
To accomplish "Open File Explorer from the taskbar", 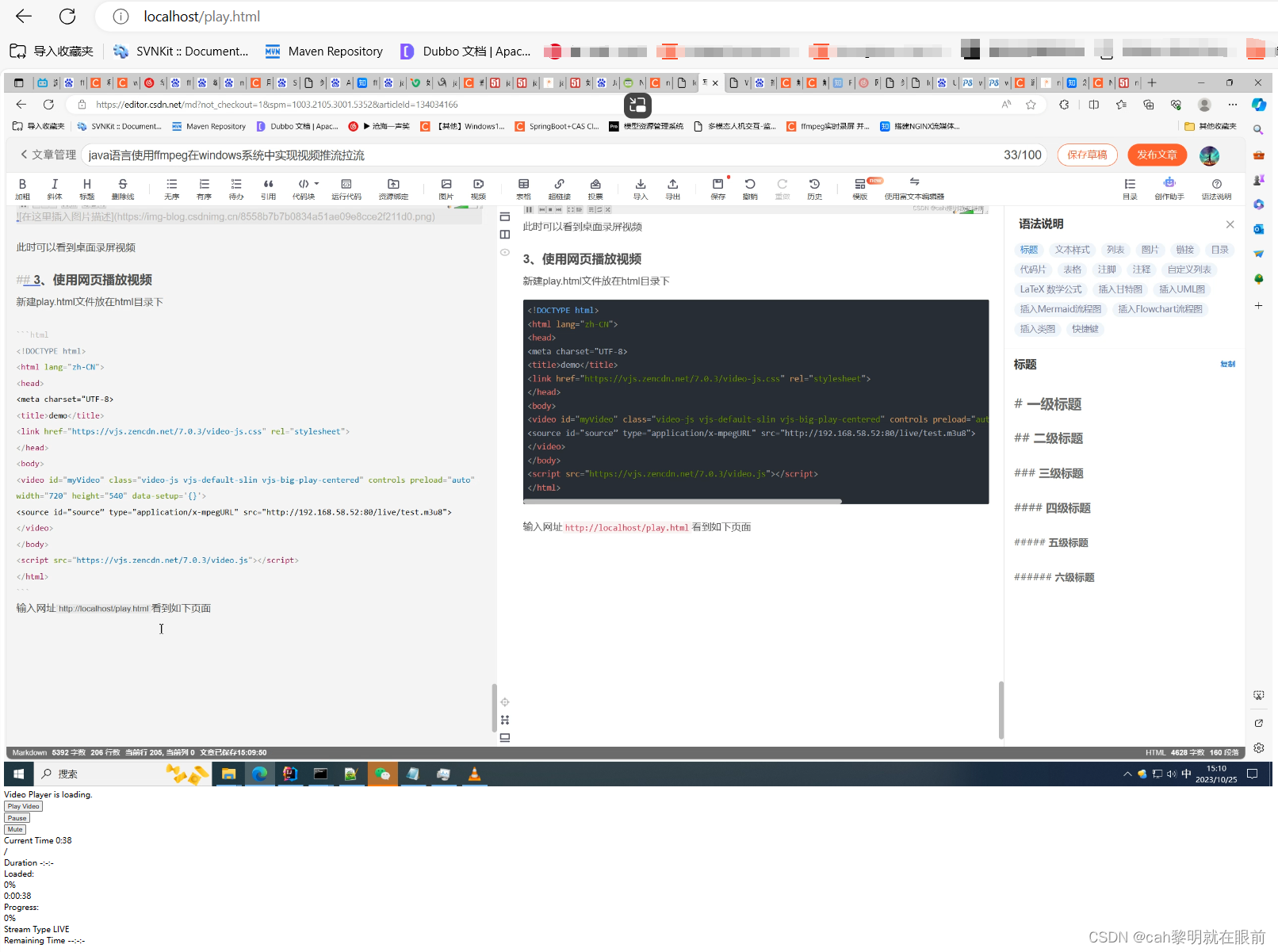I will (228, 774).
